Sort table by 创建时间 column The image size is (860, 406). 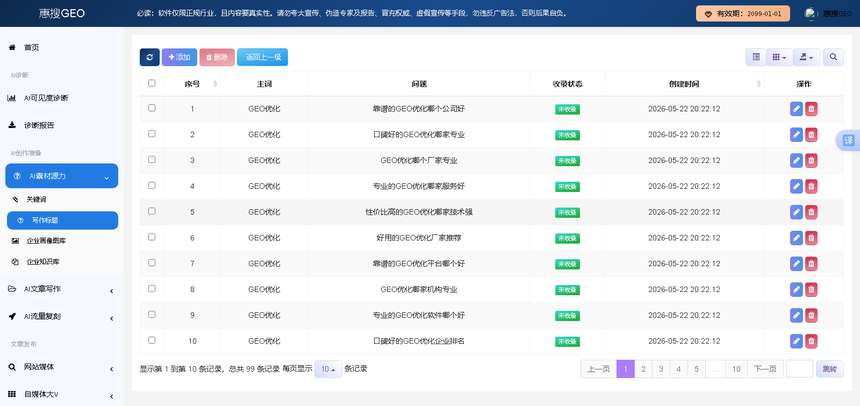point(684,84)
